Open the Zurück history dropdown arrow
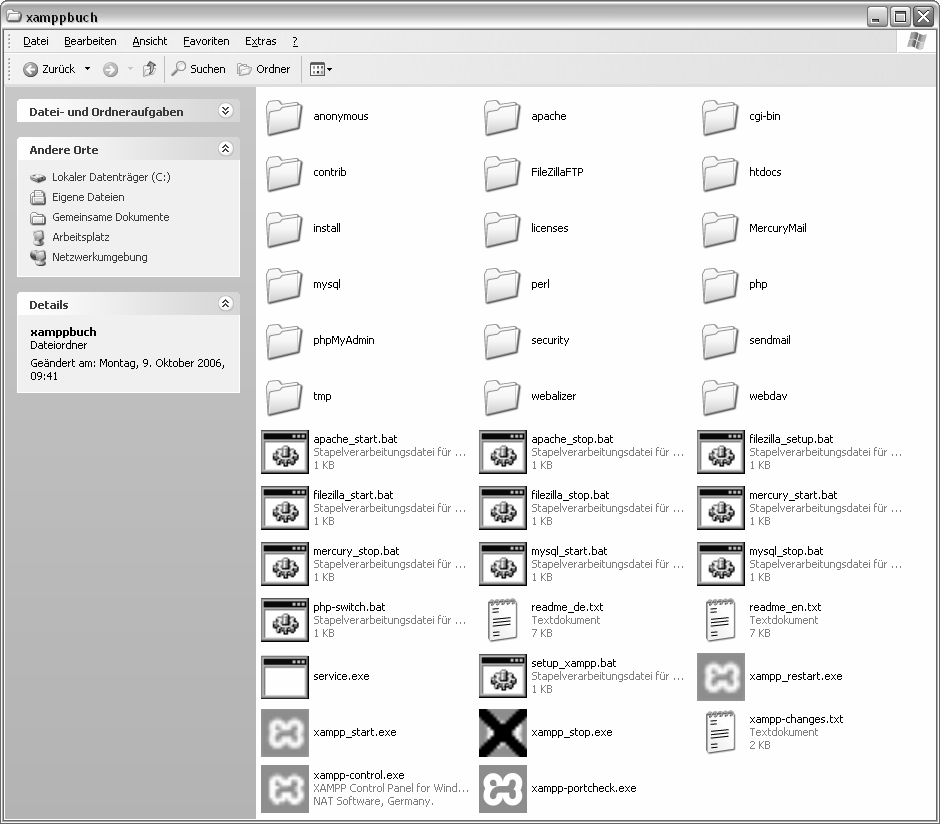This screenshot has height=824, width=940. (x=87, y=69)
